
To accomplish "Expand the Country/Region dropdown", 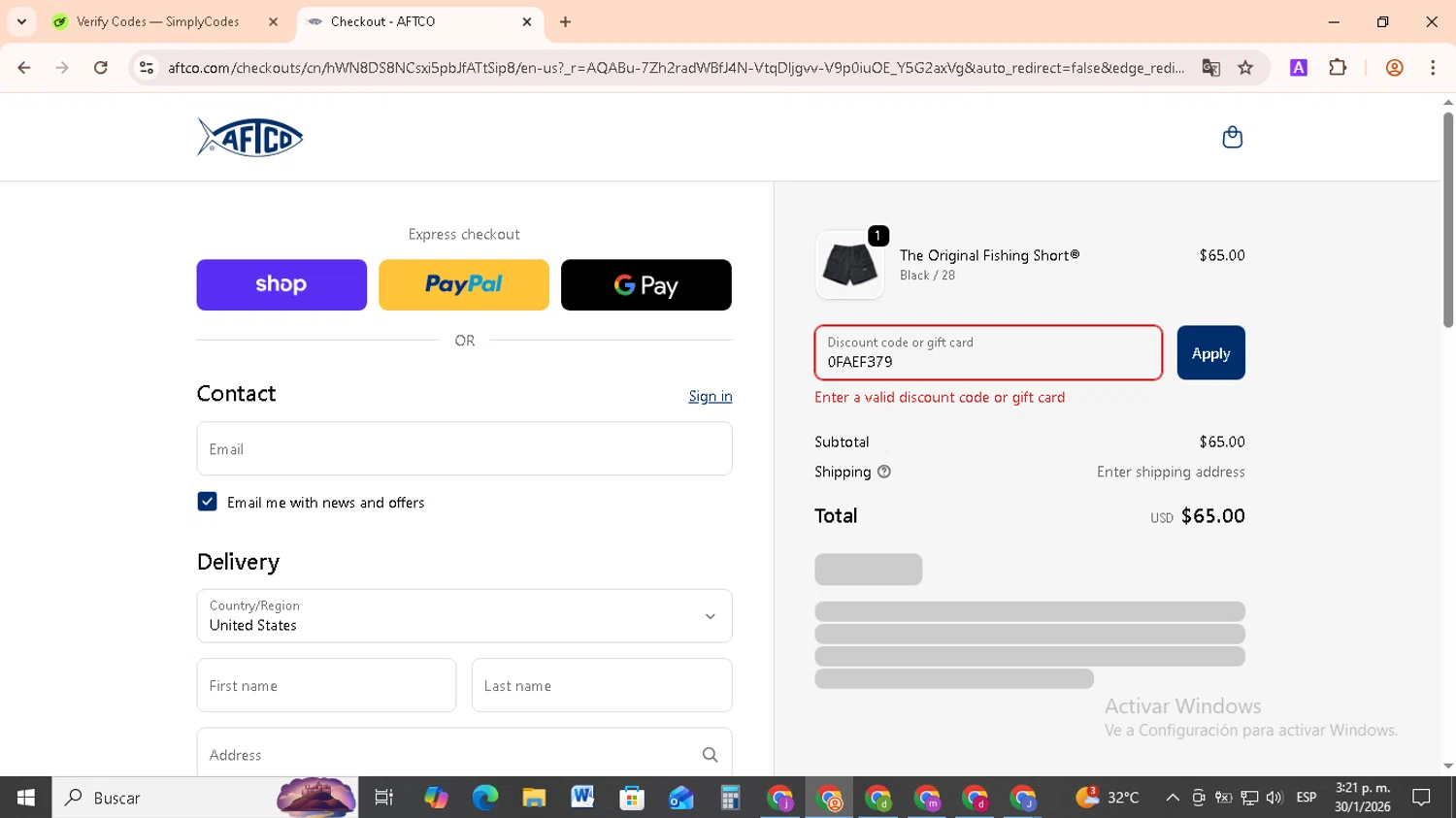I will [x=464, y=615].
